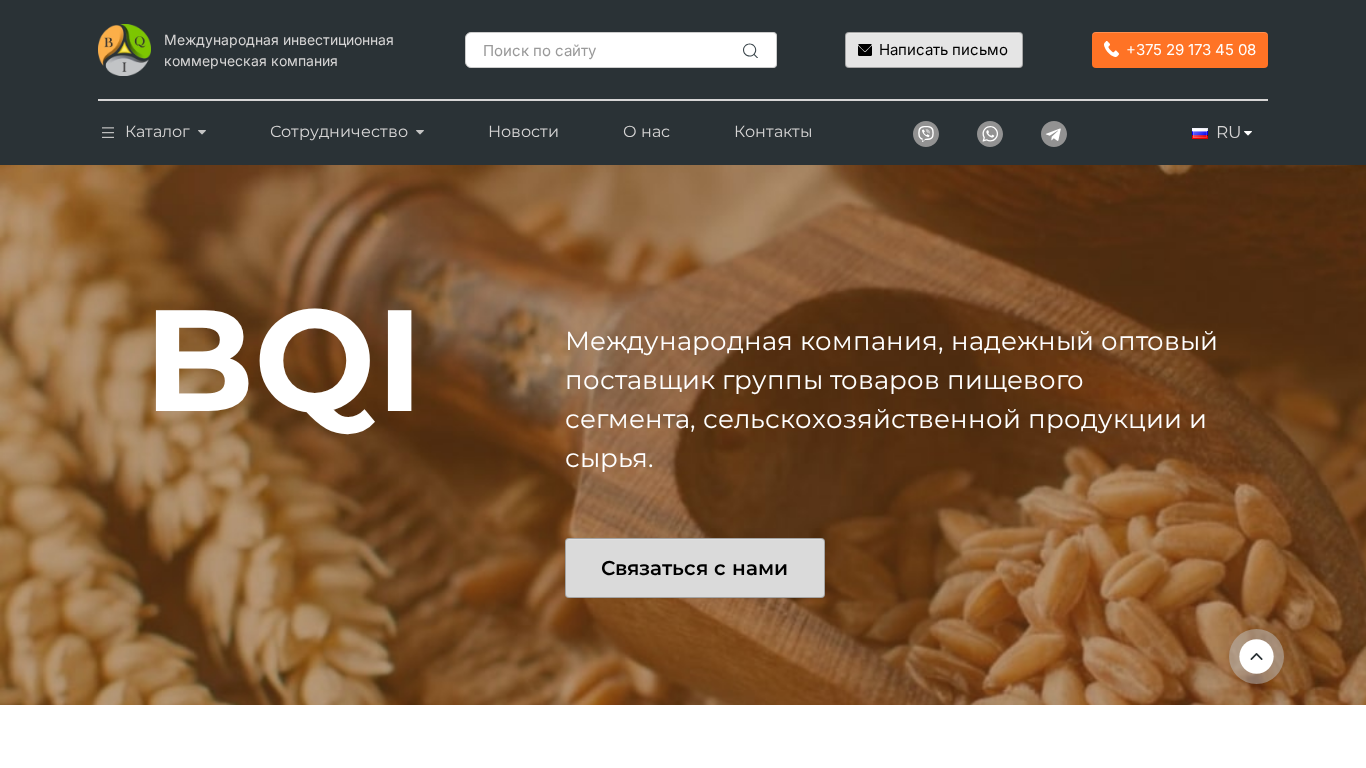The width and height of the screenshot is (1366, 768).
Task: Go to the Новости page
Action: (x=523, y=132)
